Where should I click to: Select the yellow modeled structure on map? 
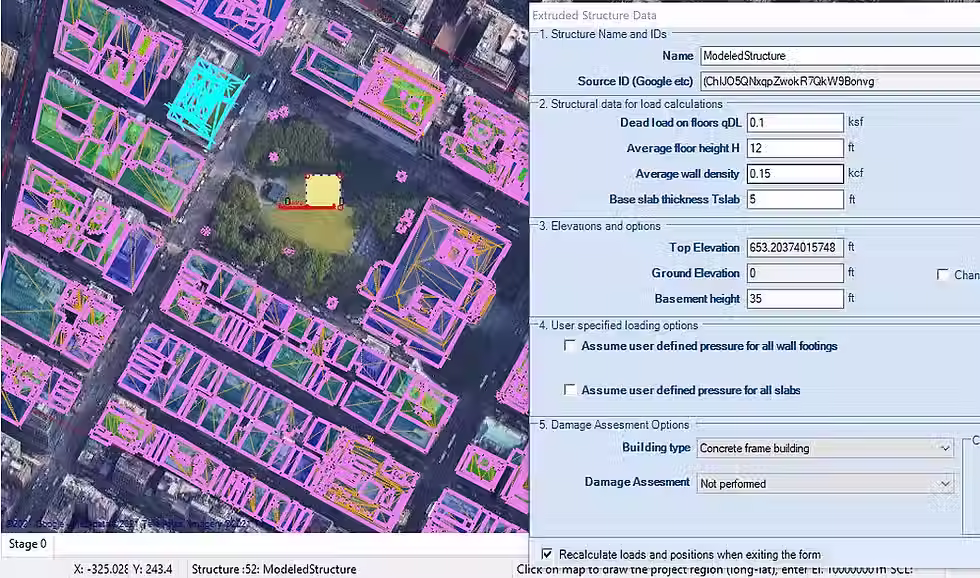pyautogui.click(x=323, y=191)
